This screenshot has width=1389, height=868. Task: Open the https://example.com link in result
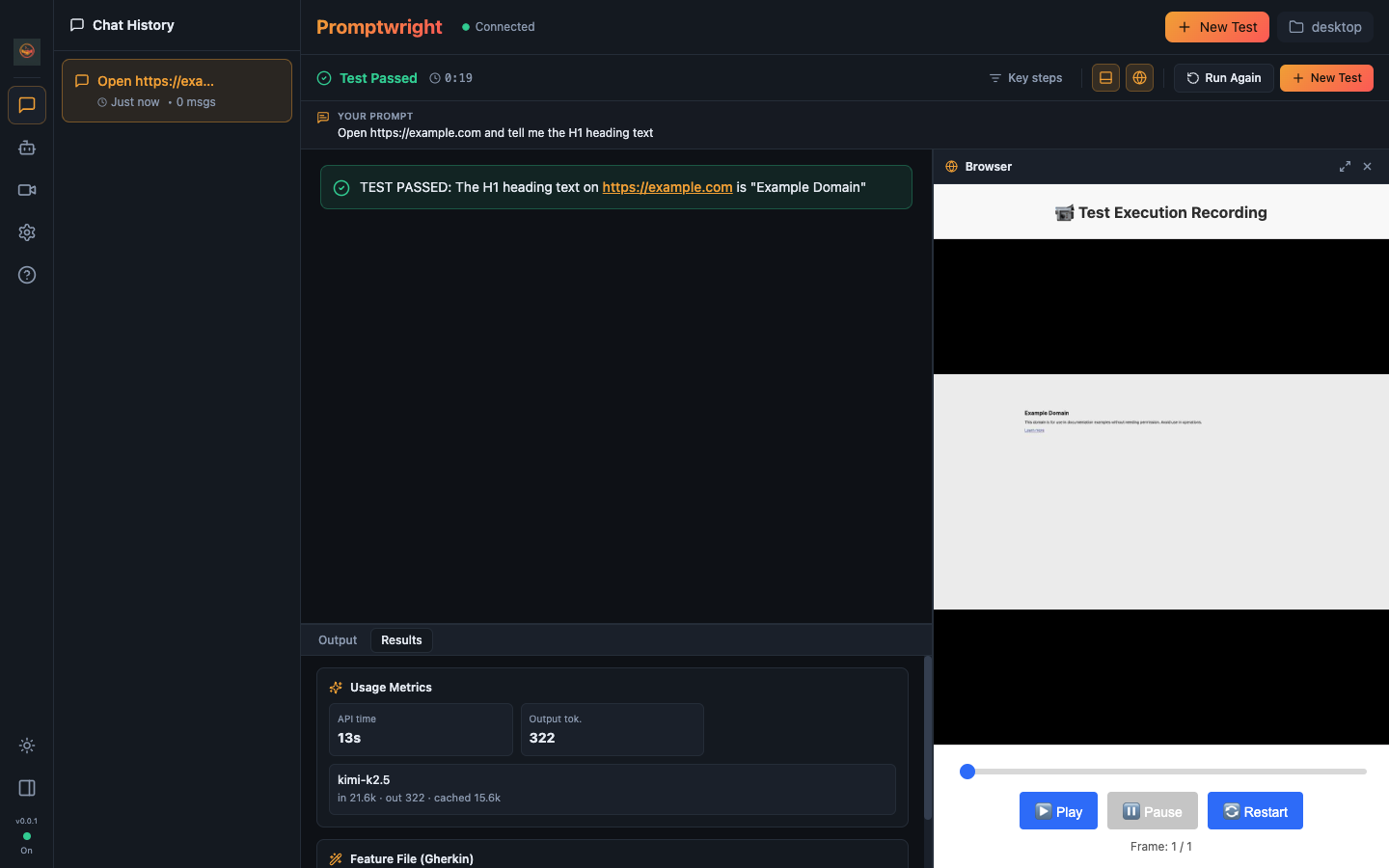click(x=667, y=187)
